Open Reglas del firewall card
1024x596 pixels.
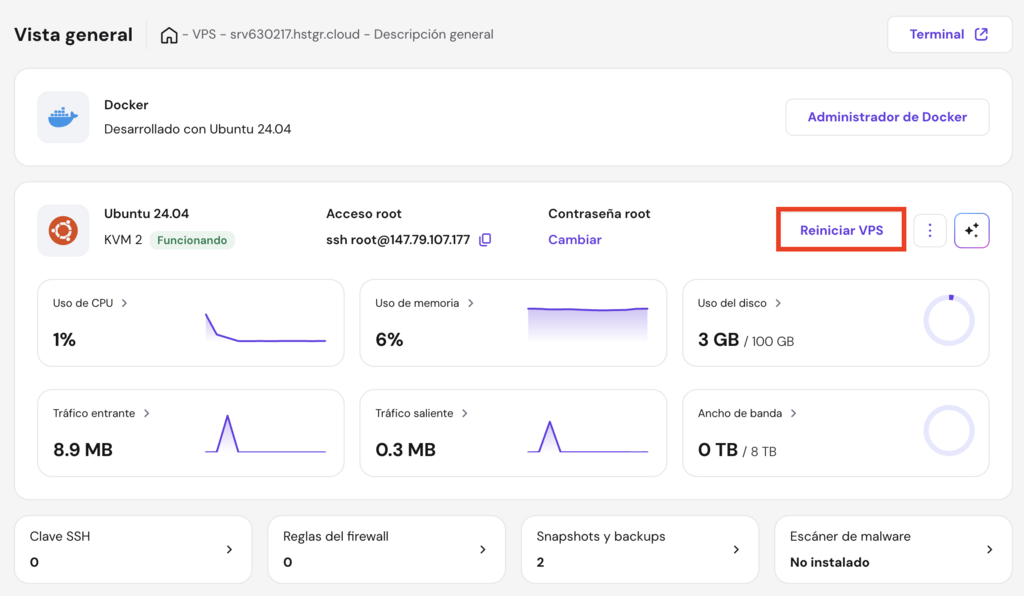click(x=386, y=549)
